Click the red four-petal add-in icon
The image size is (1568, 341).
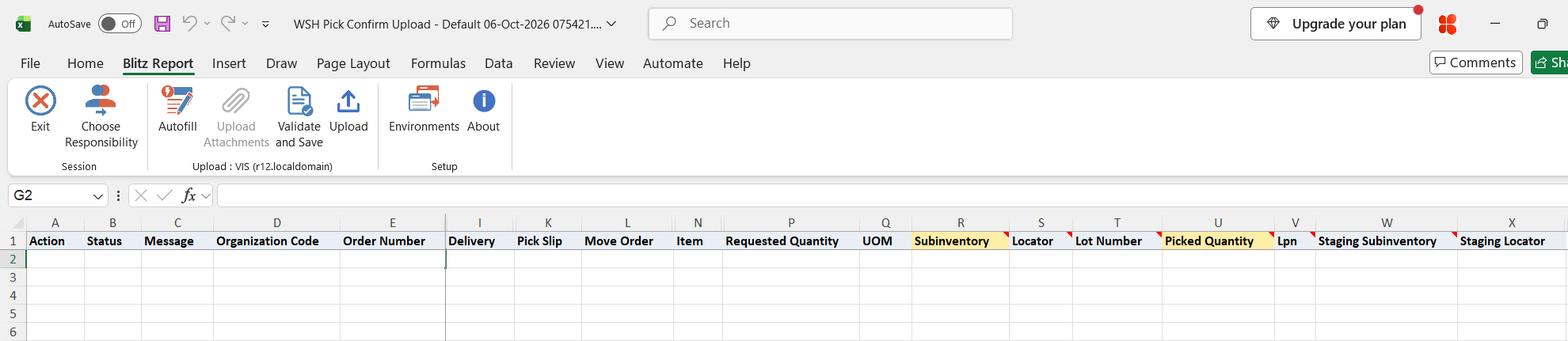click(1448, 25)
